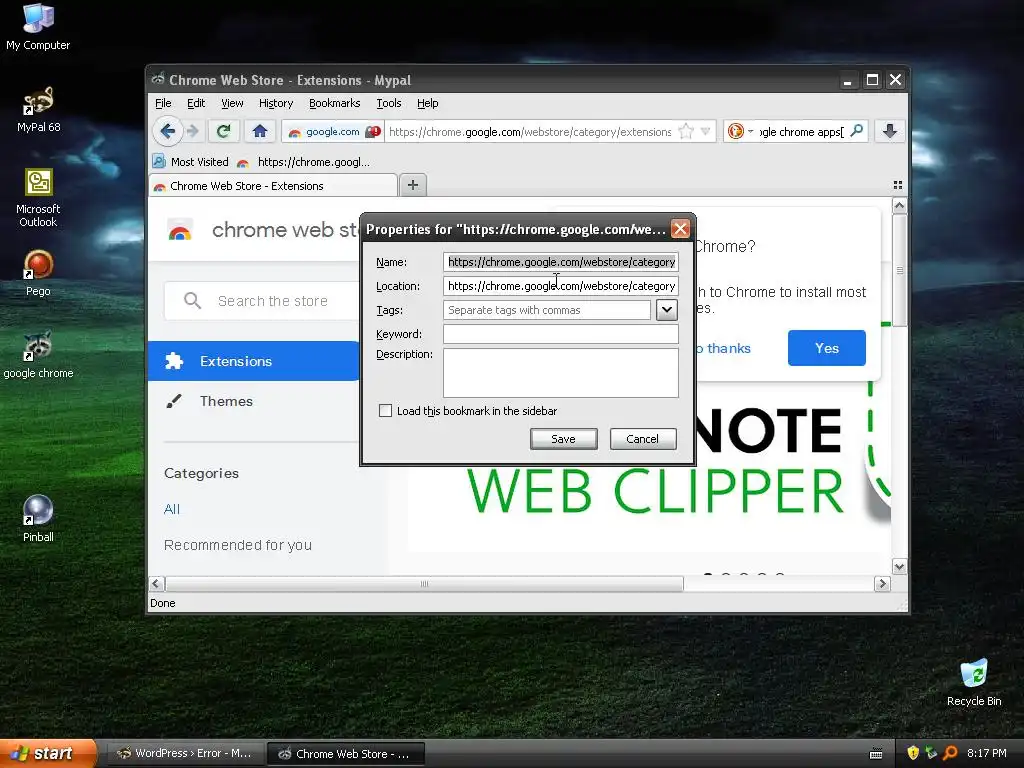1024x768 pixels.
Task: Reload the page with refresh icon
Action: [223, 131]
